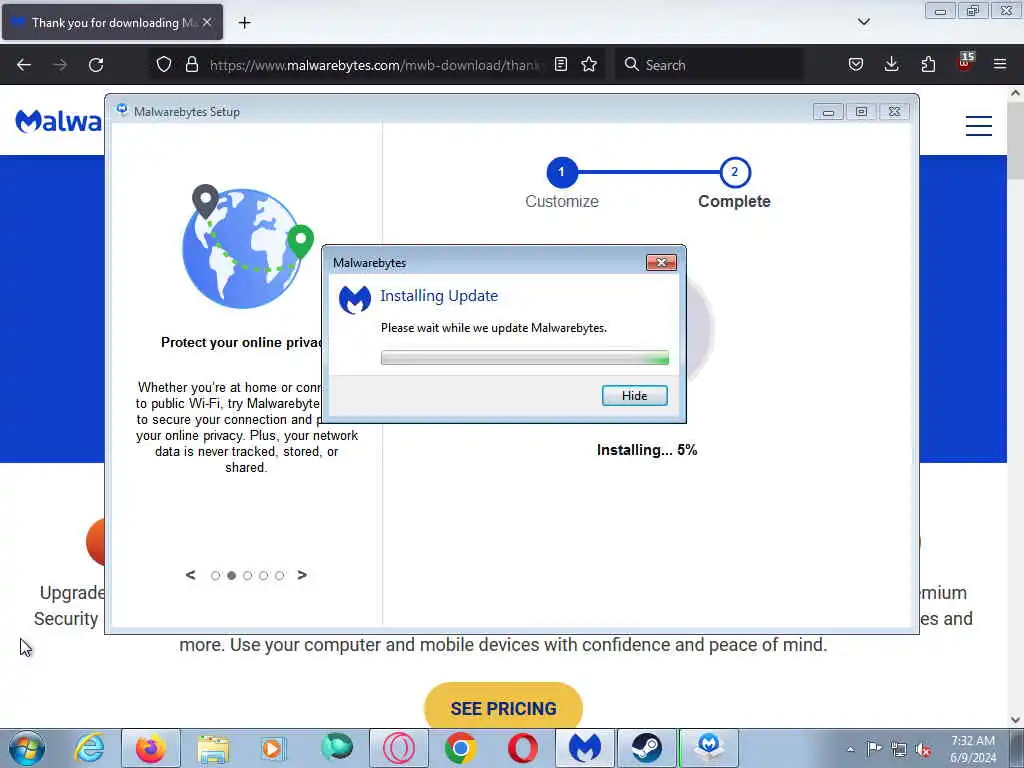Open the Extensions puzzle icon

(928, 65)
